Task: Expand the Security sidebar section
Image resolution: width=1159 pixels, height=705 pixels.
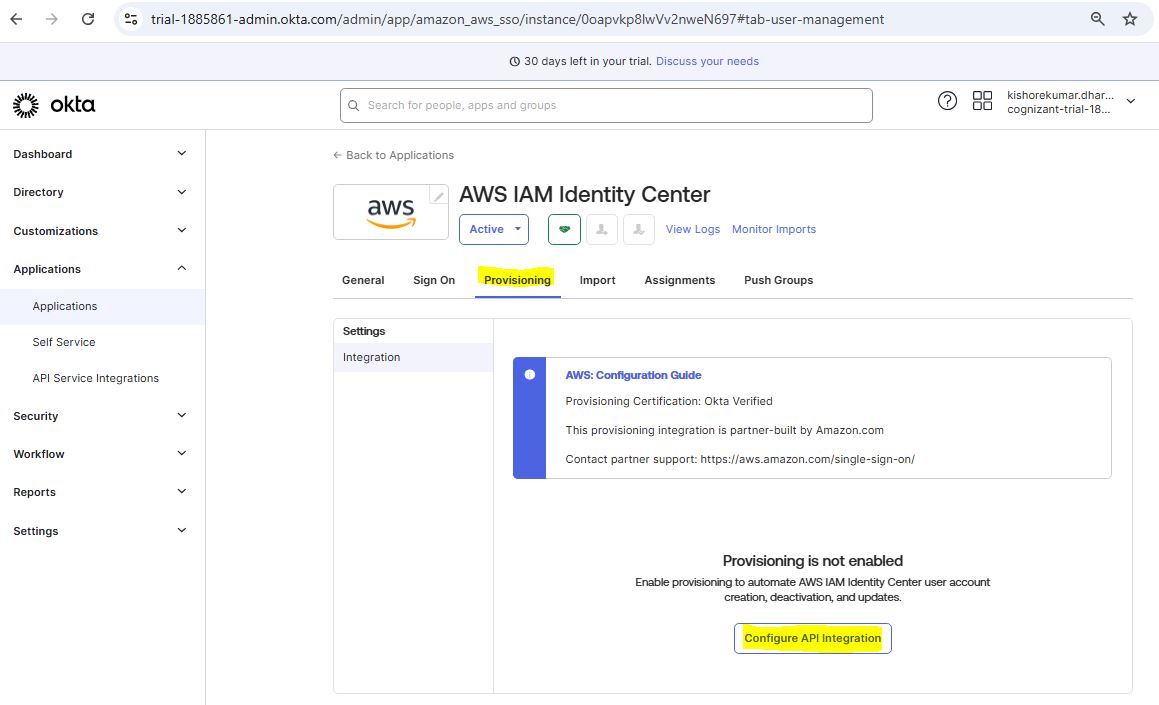Action: 181,416
